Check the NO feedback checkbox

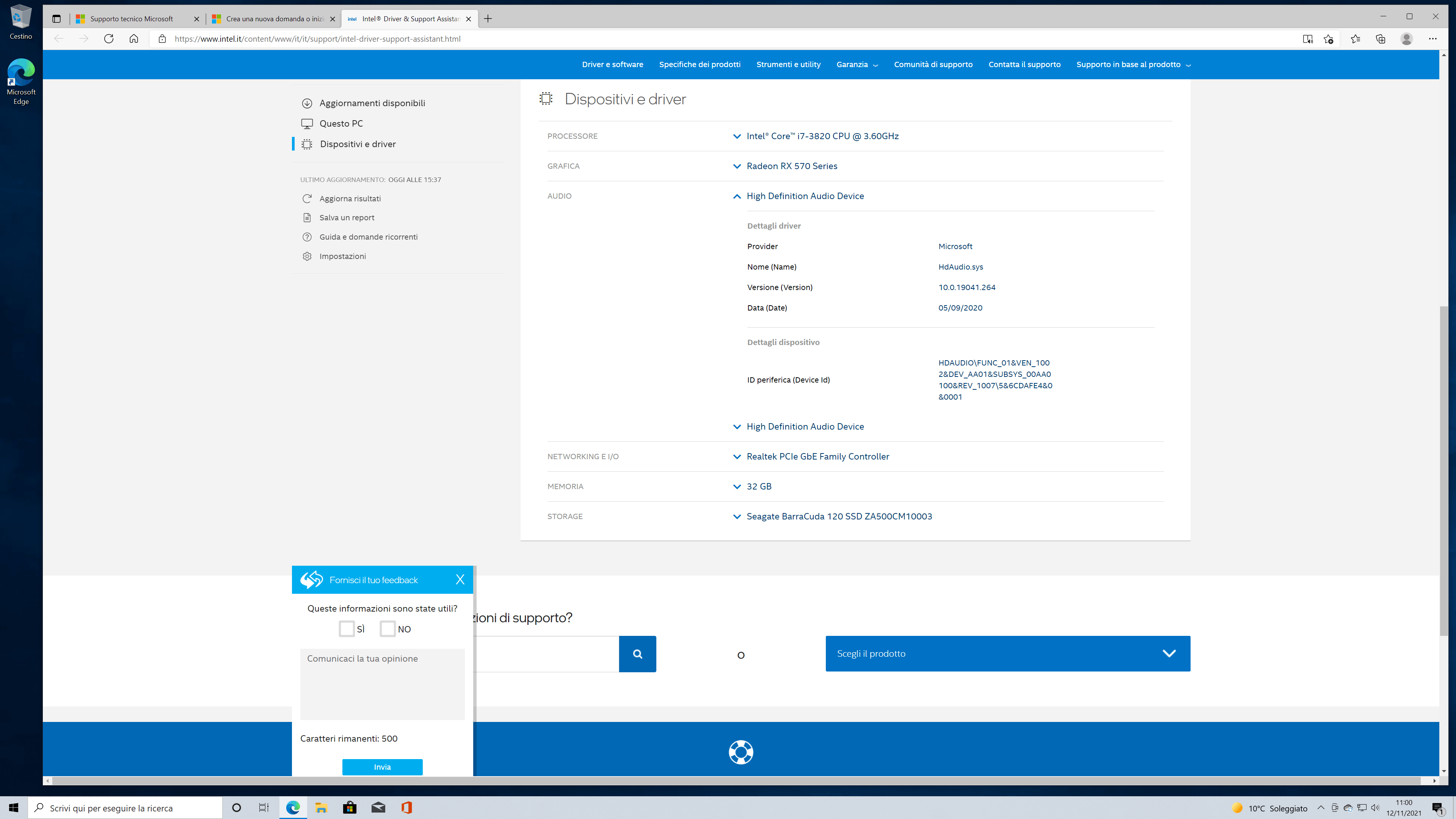tap(388, 629)
